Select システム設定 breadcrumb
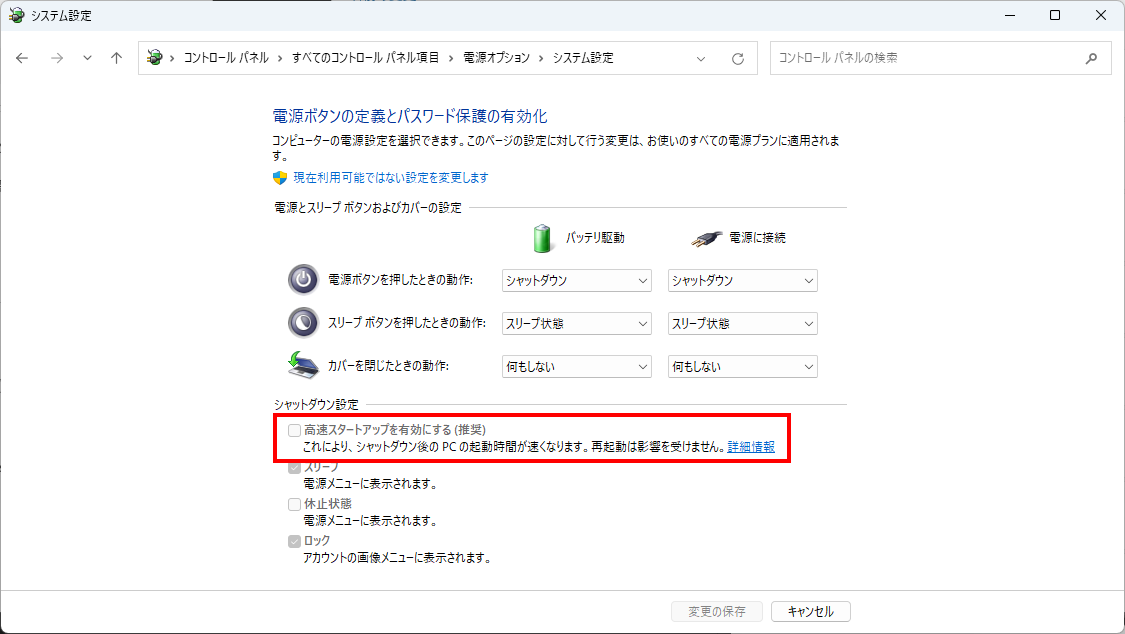Screen dimensions: 1125x634 [583, 57]
